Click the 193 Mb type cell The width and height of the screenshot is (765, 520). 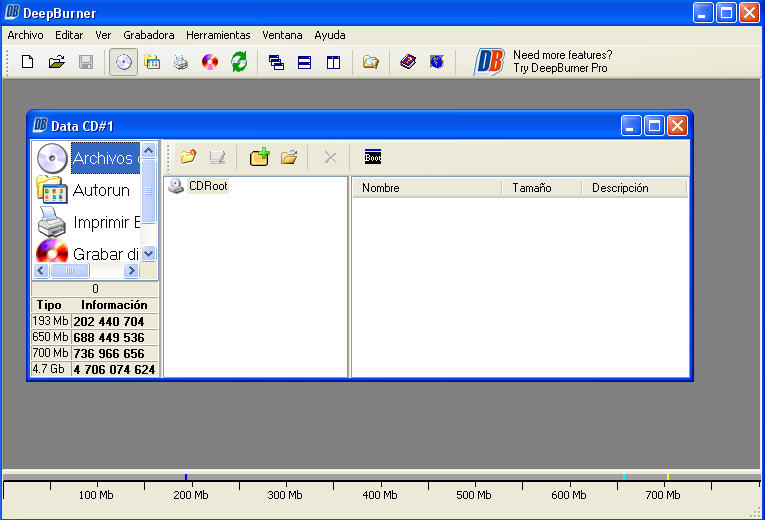point(51,321)
